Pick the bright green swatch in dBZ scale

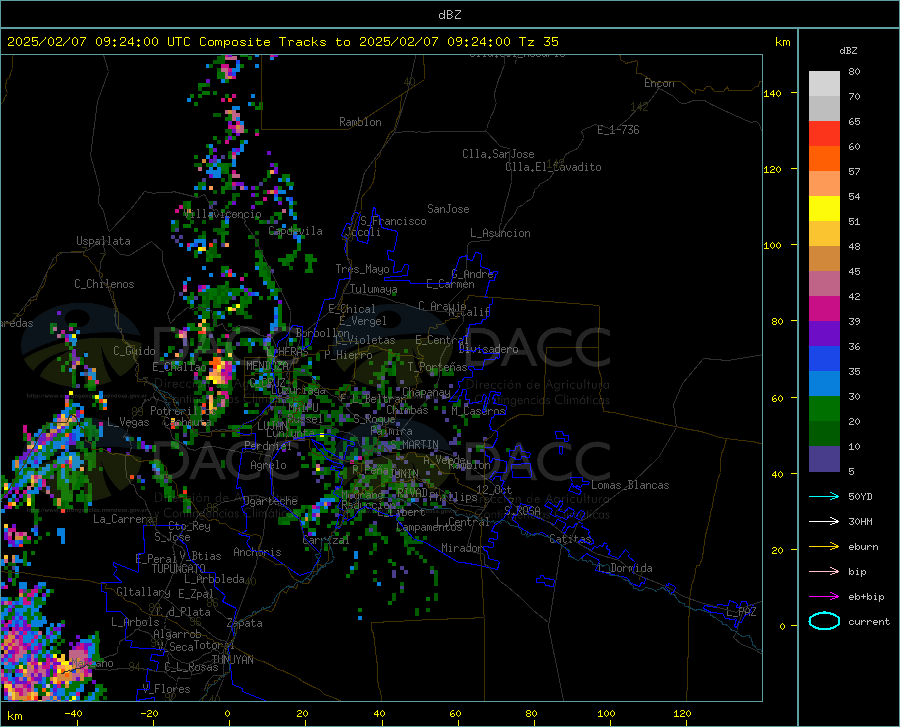tap(824, 409)
